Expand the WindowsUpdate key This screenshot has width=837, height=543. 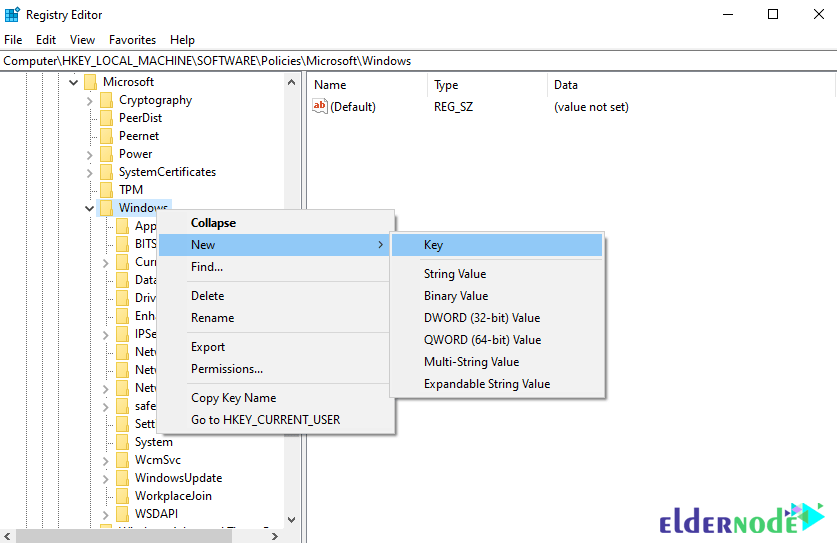pyautogui.click(x=106, y=479)
